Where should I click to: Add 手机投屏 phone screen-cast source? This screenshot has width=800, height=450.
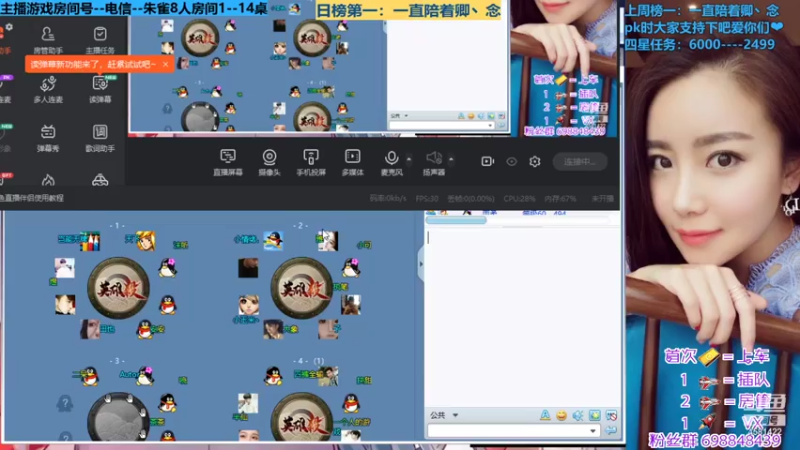coord(311,163)
